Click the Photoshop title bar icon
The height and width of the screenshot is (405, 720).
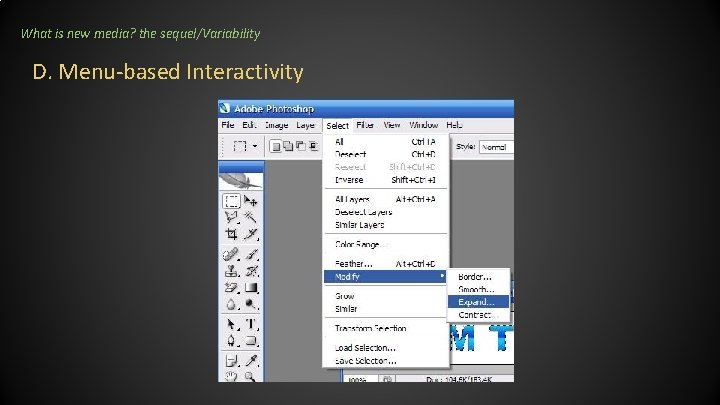224,108
